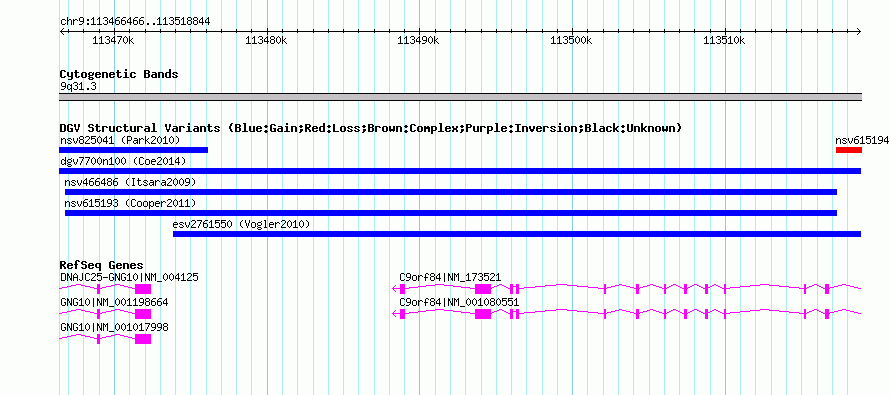Open the GNG10|NM_001017998 gene label
This screenshot has height=395, width=890.
pyautogui.click(x=114, y=327)
